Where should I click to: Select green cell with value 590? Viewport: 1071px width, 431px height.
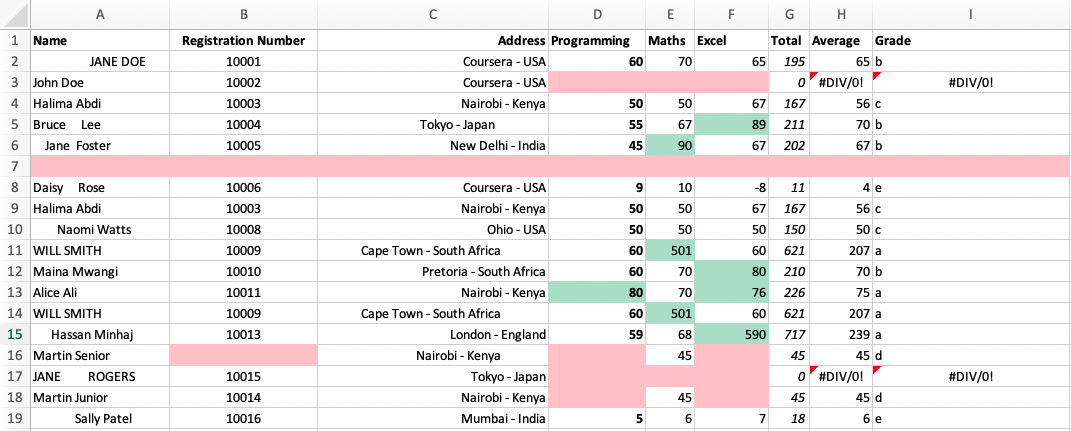coord(732,334)
